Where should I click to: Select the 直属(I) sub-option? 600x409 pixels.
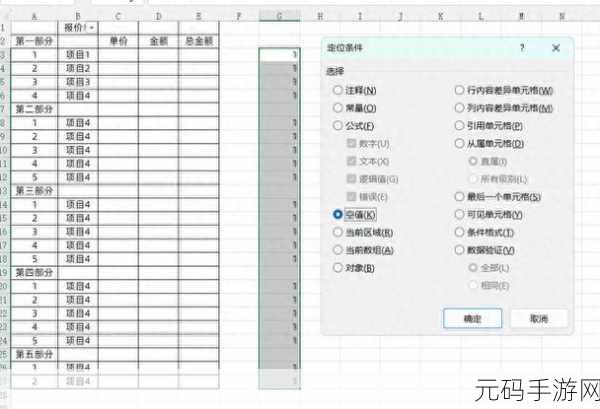click(488, 161)
